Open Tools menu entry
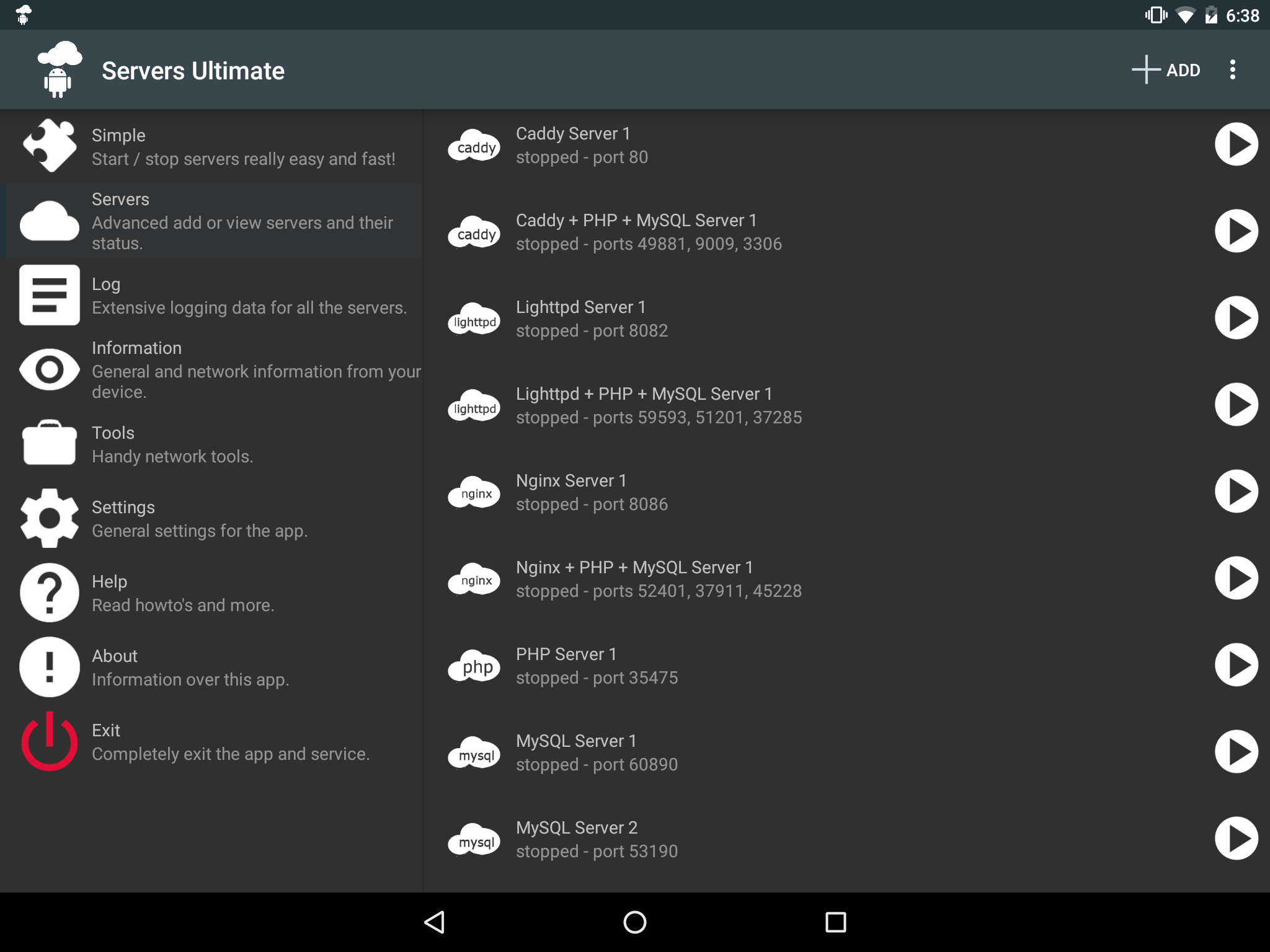This screenshot has width=1270, height=952. point(211,444)
